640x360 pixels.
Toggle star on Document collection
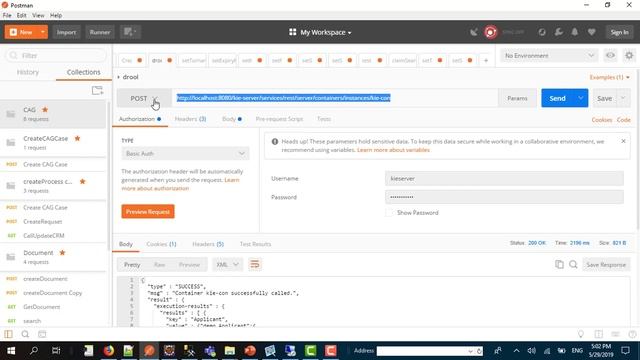tap(62, 253)
